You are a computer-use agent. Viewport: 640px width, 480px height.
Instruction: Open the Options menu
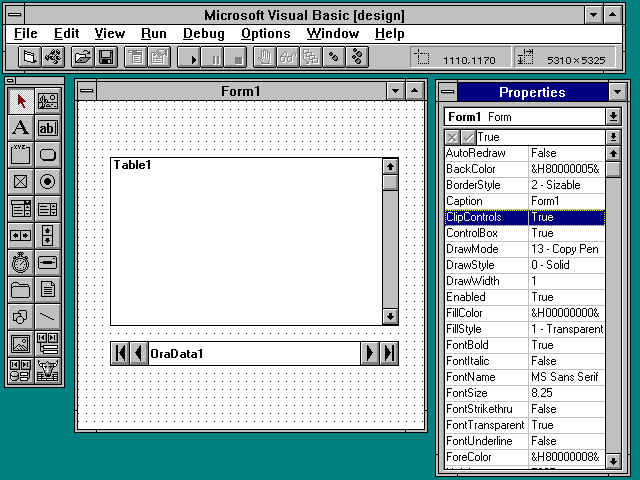(265, 34)
